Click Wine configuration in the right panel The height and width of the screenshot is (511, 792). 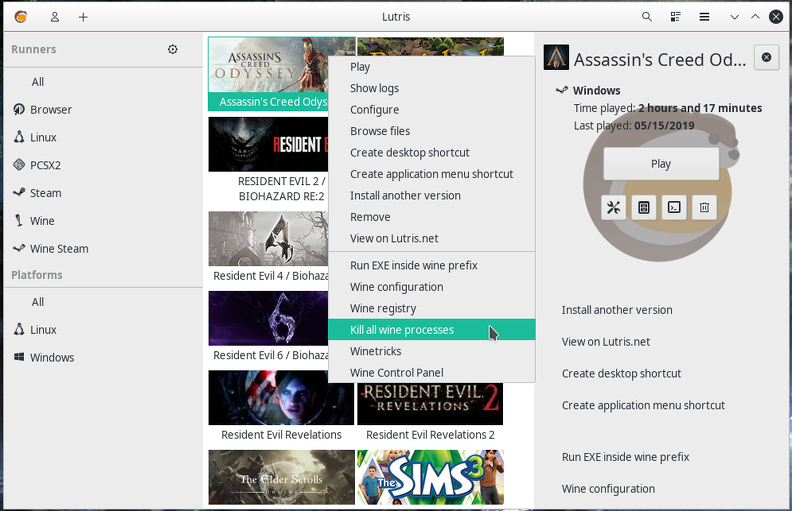coord(608,488)
